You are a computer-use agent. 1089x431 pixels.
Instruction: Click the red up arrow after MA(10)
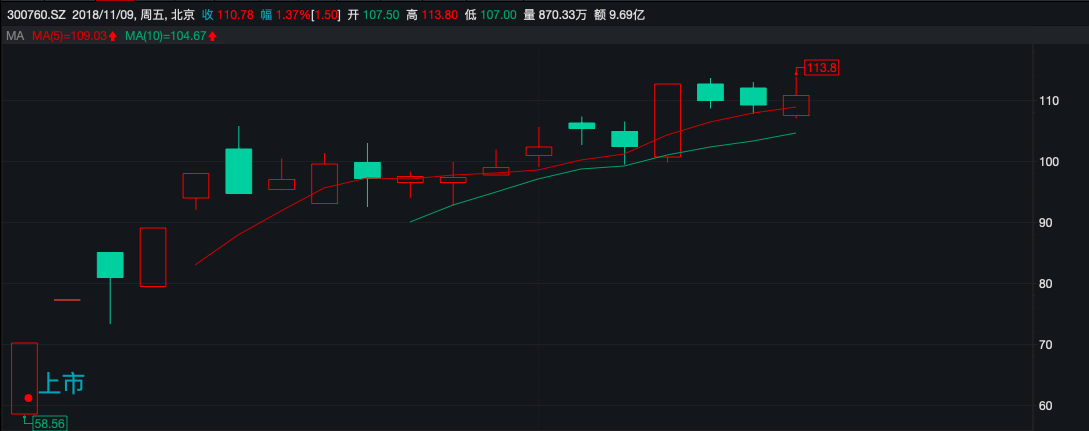[x=213, y=36]
